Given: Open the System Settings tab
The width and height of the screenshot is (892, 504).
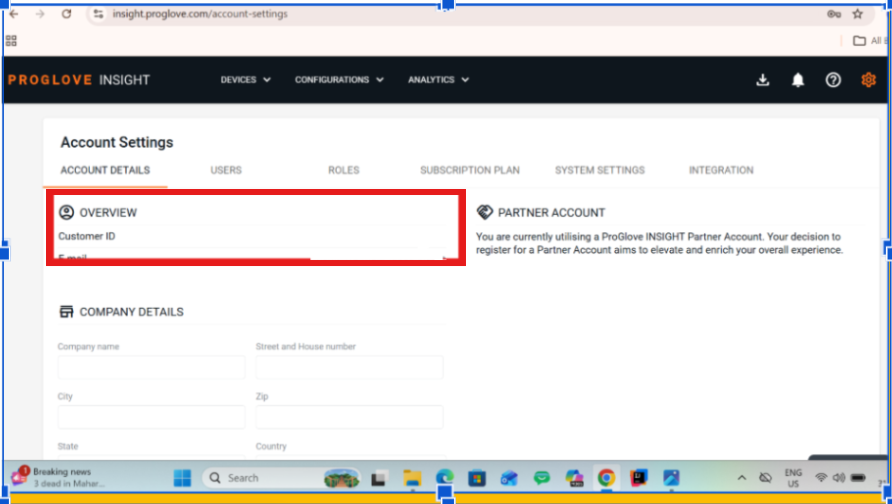Looking at the screenshot, I should coord(600,170).
